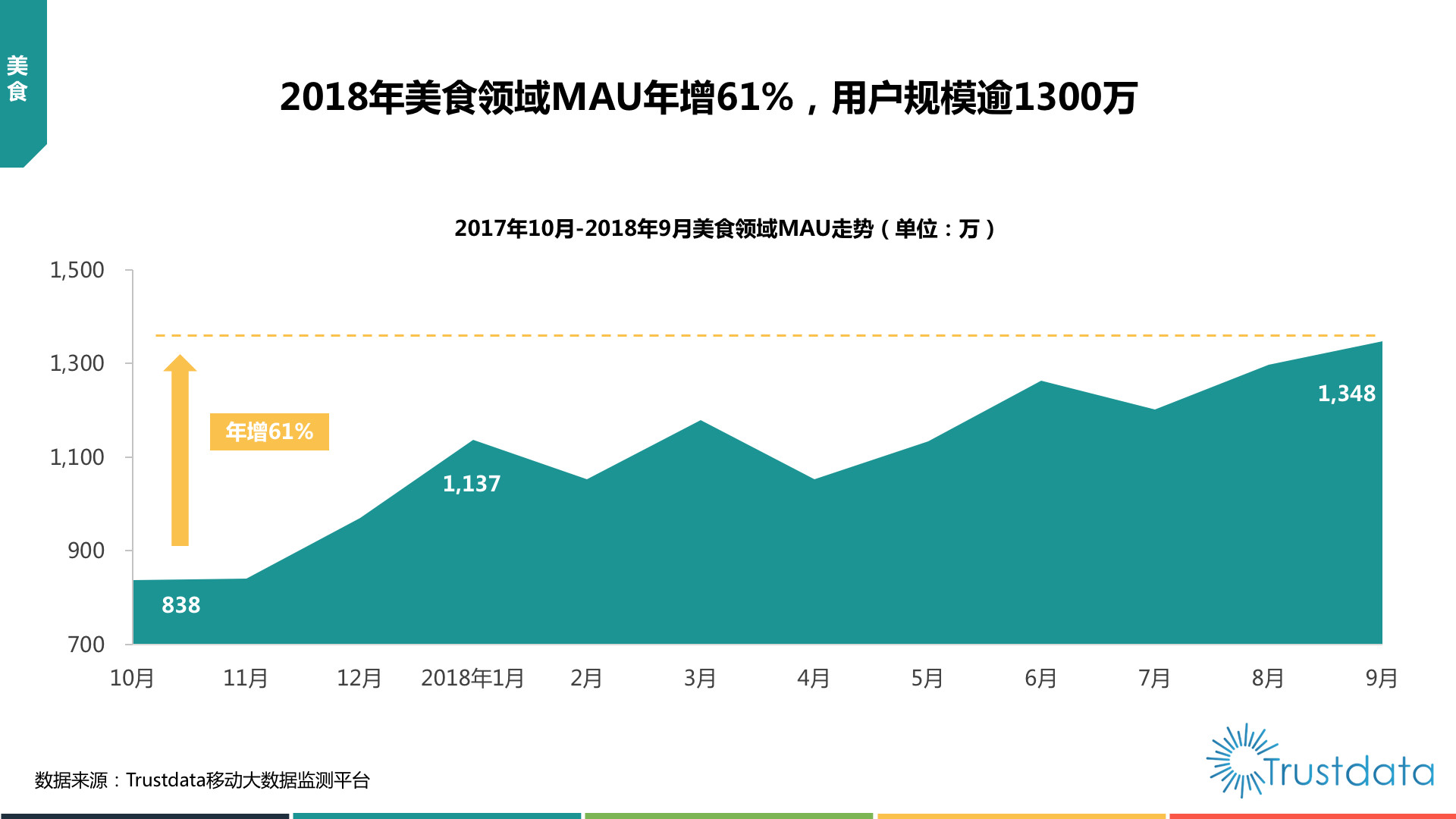The image size is (1456, 819).
Task: Click the '1,348' data label
Action: point(1346,394)
